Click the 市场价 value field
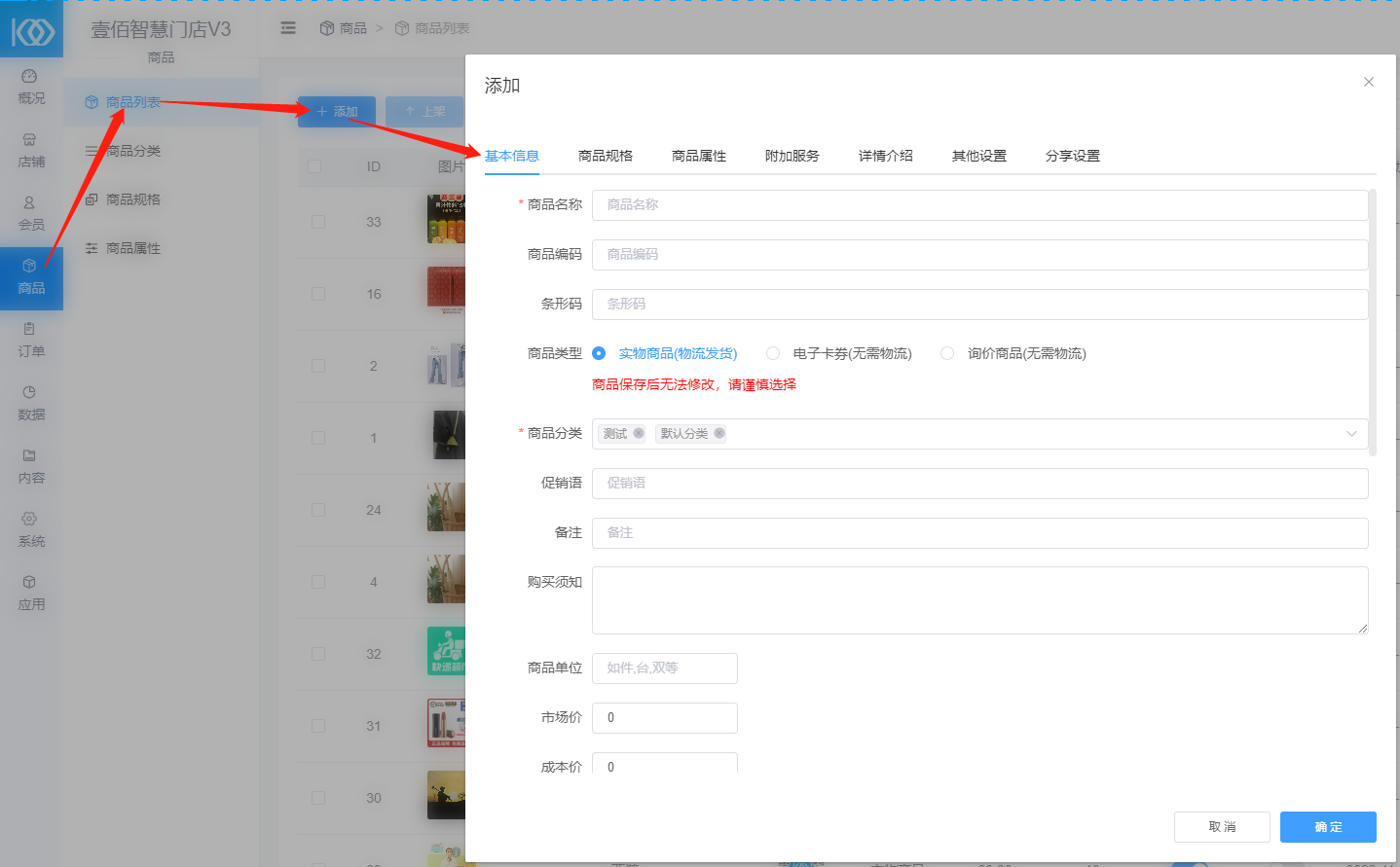1400x867 pixels. 665,718
